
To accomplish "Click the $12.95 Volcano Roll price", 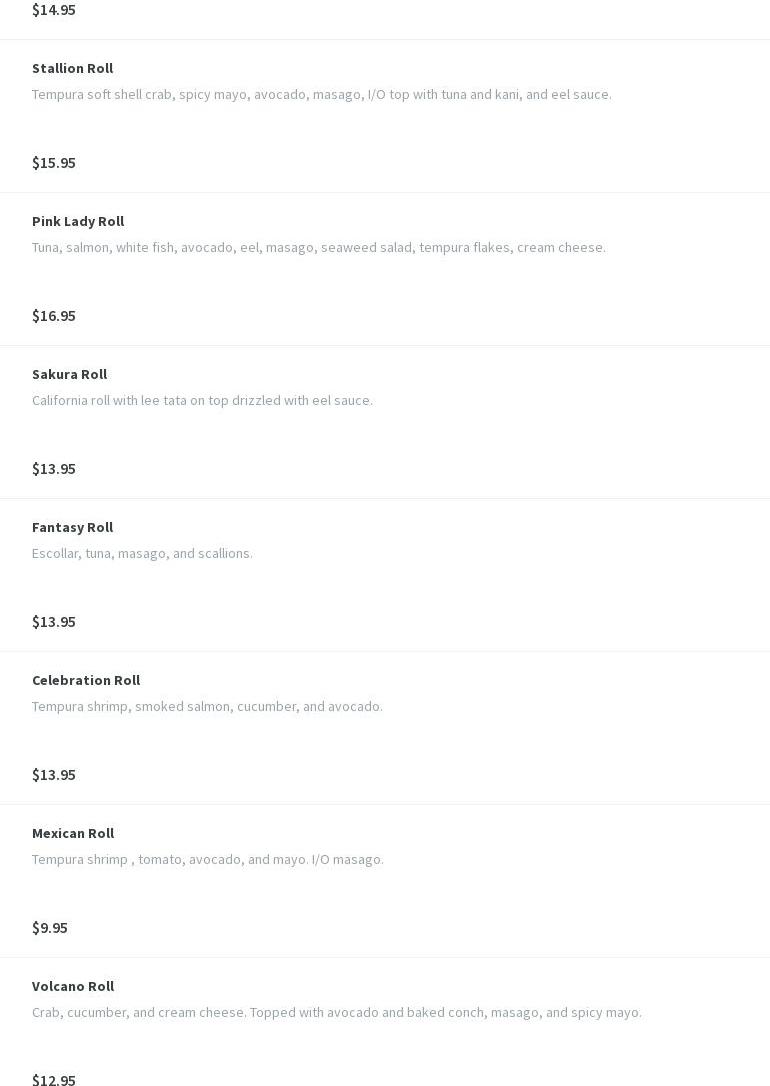I will [54, 1079].
